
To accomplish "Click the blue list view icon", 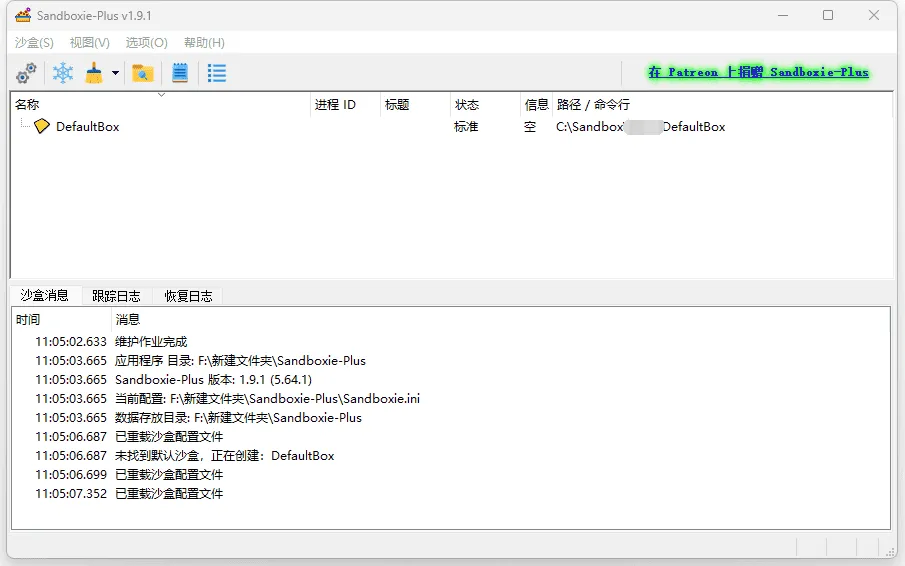I will (x=216, y=73).
